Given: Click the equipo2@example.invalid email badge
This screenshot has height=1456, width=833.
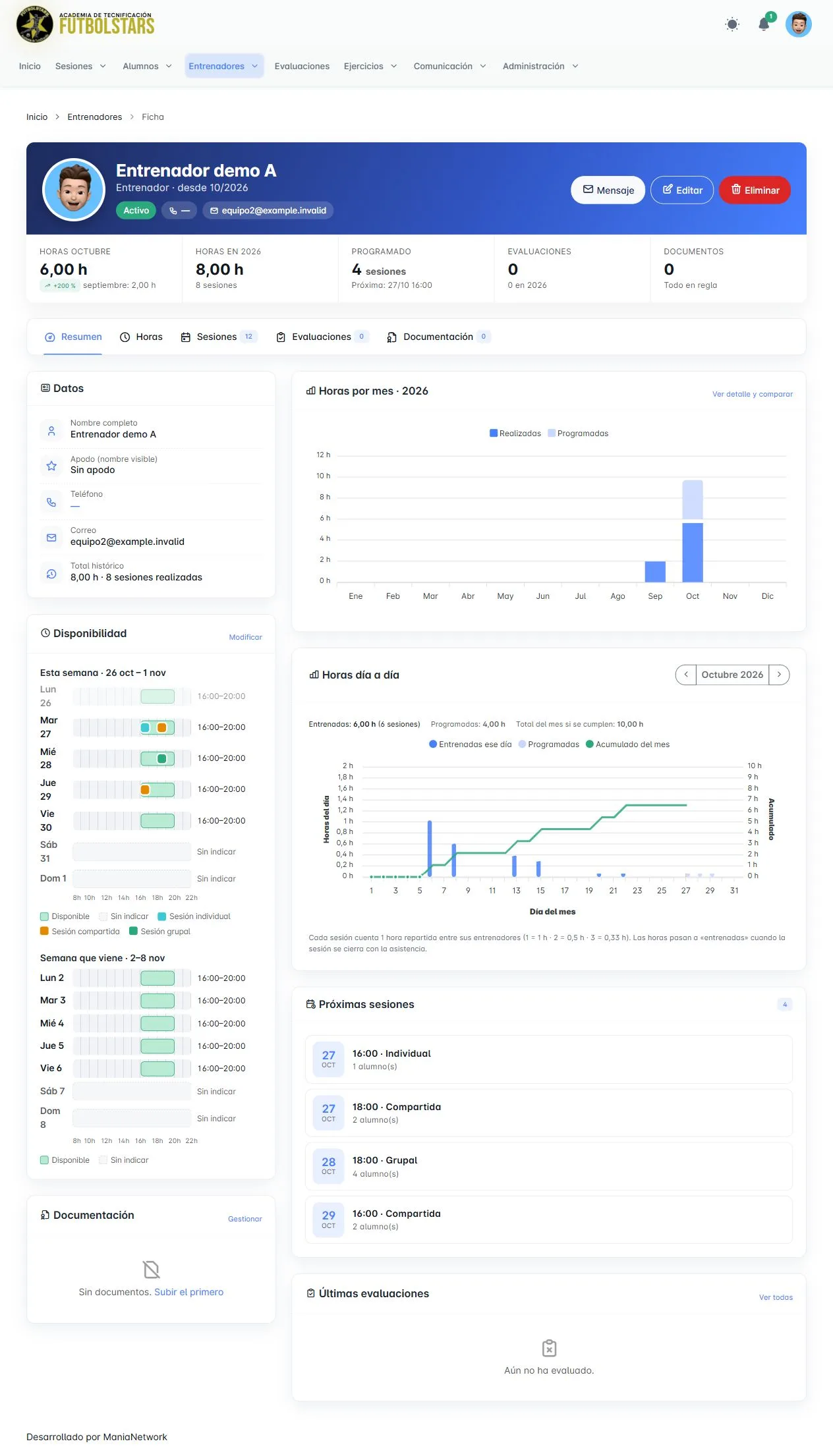Looking at the screenshot, I should pyautogui.click(x=268, y=211).
